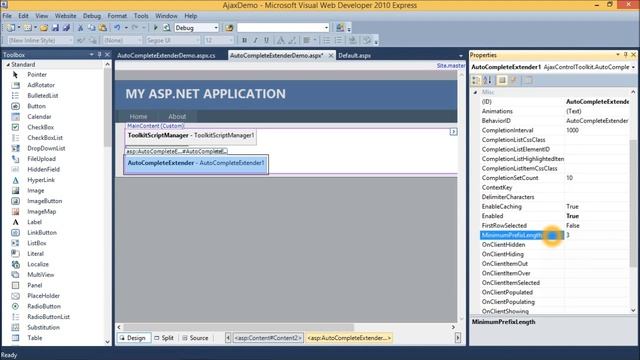Open the New Inline Style dropdown

pos(70,40)
